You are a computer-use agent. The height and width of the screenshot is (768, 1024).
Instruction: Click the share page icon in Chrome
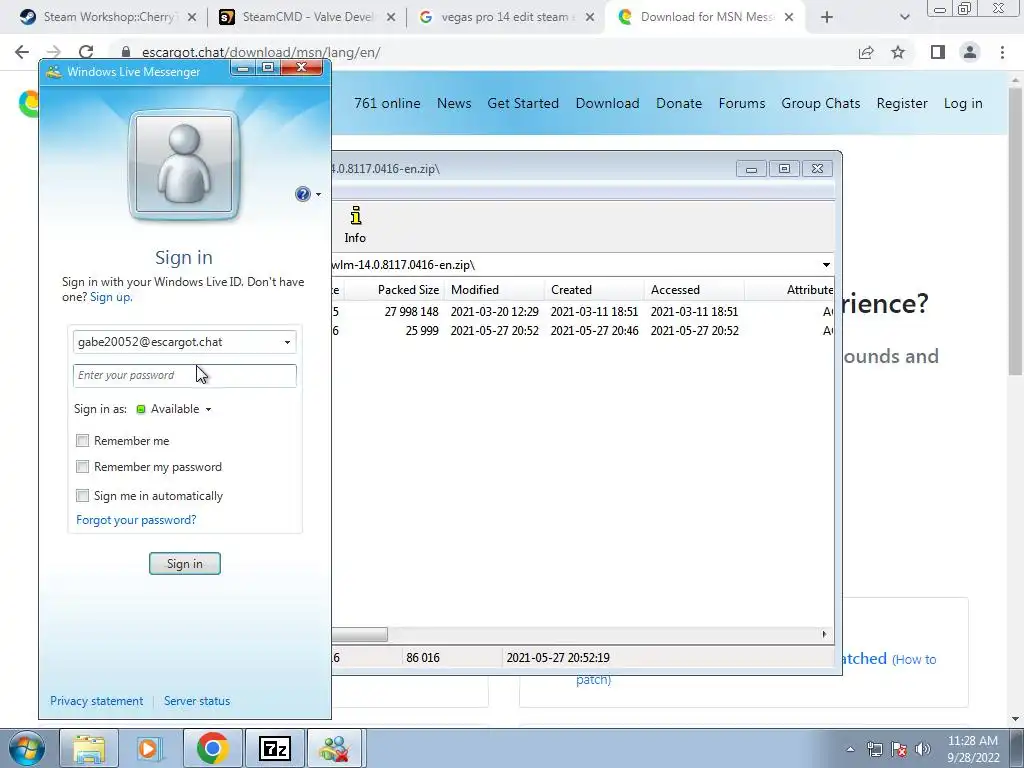(x=866, y=52)
